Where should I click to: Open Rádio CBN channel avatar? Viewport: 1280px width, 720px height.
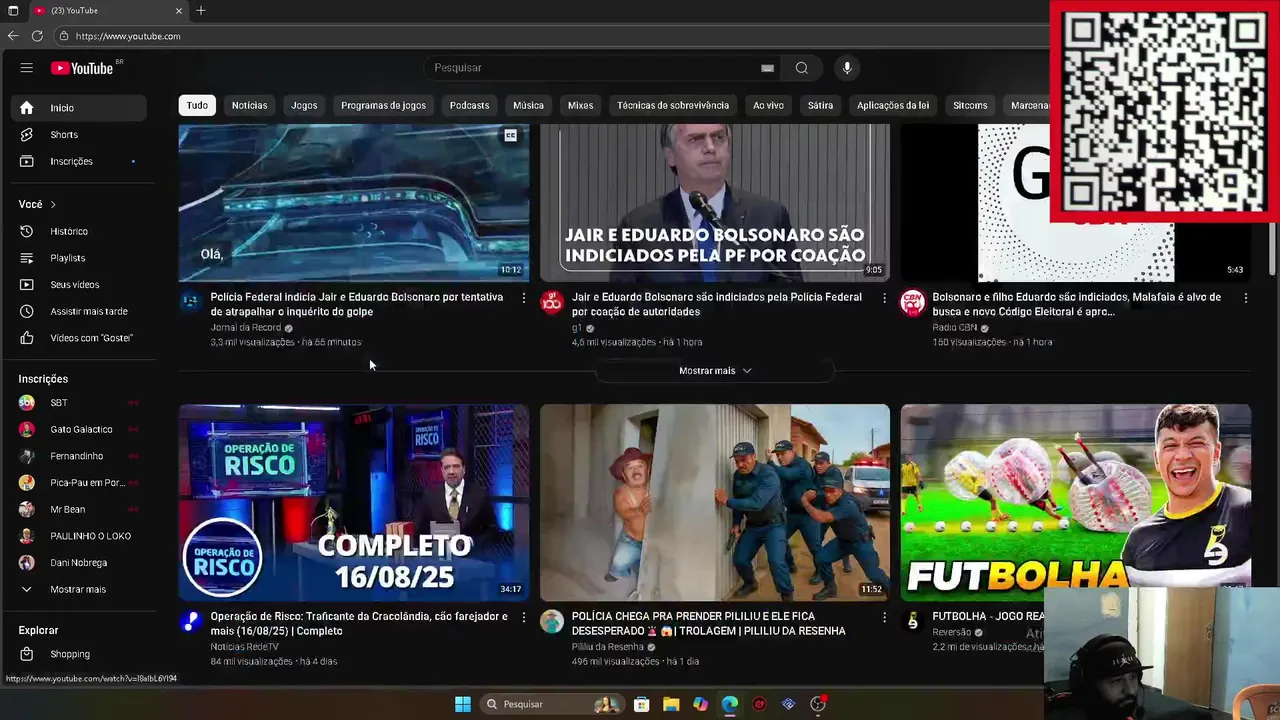(912, 302)
